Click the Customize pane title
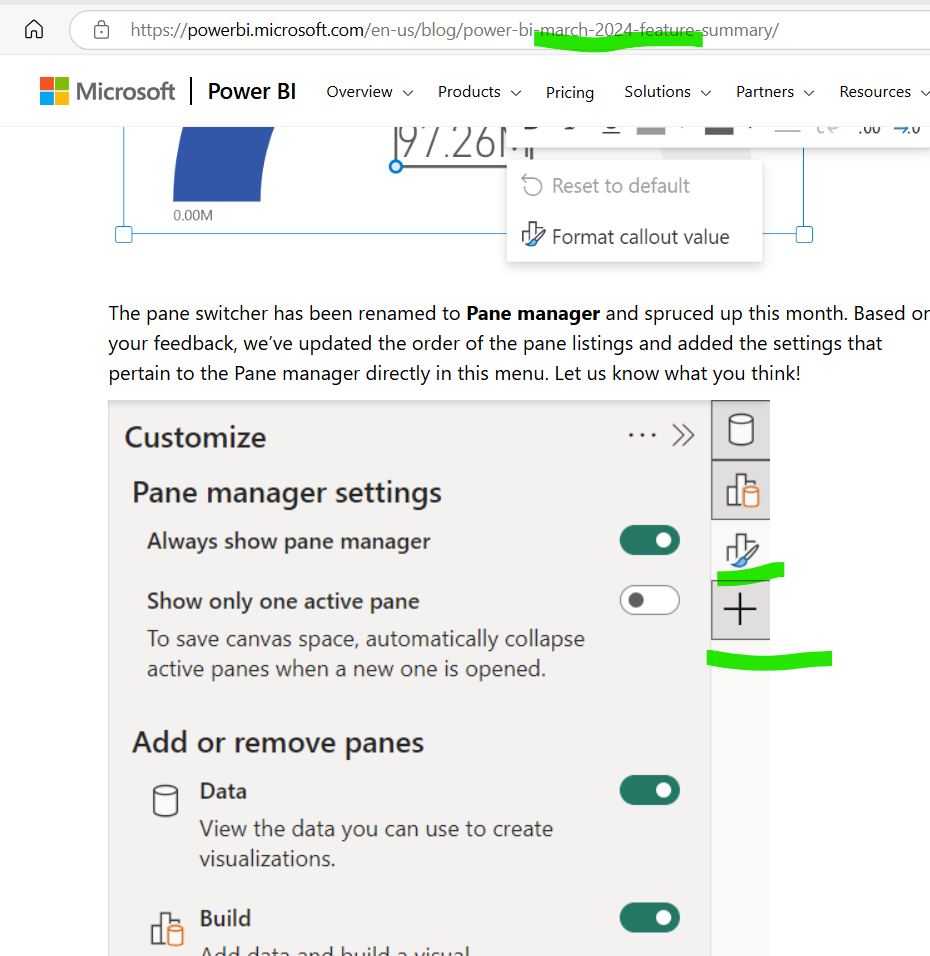Image resolution: width=930 pixels, height=956 pixels. (195, 437)
